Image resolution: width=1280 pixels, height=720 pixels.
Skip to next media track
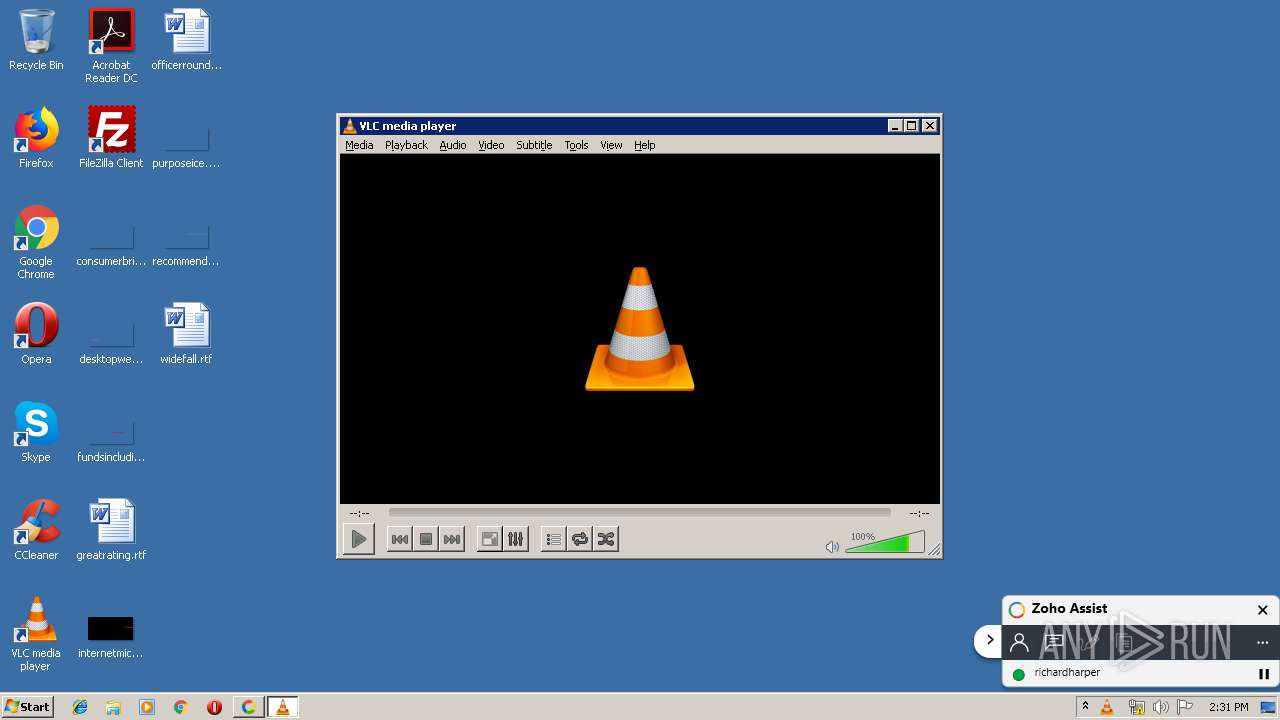click(452, 539)
